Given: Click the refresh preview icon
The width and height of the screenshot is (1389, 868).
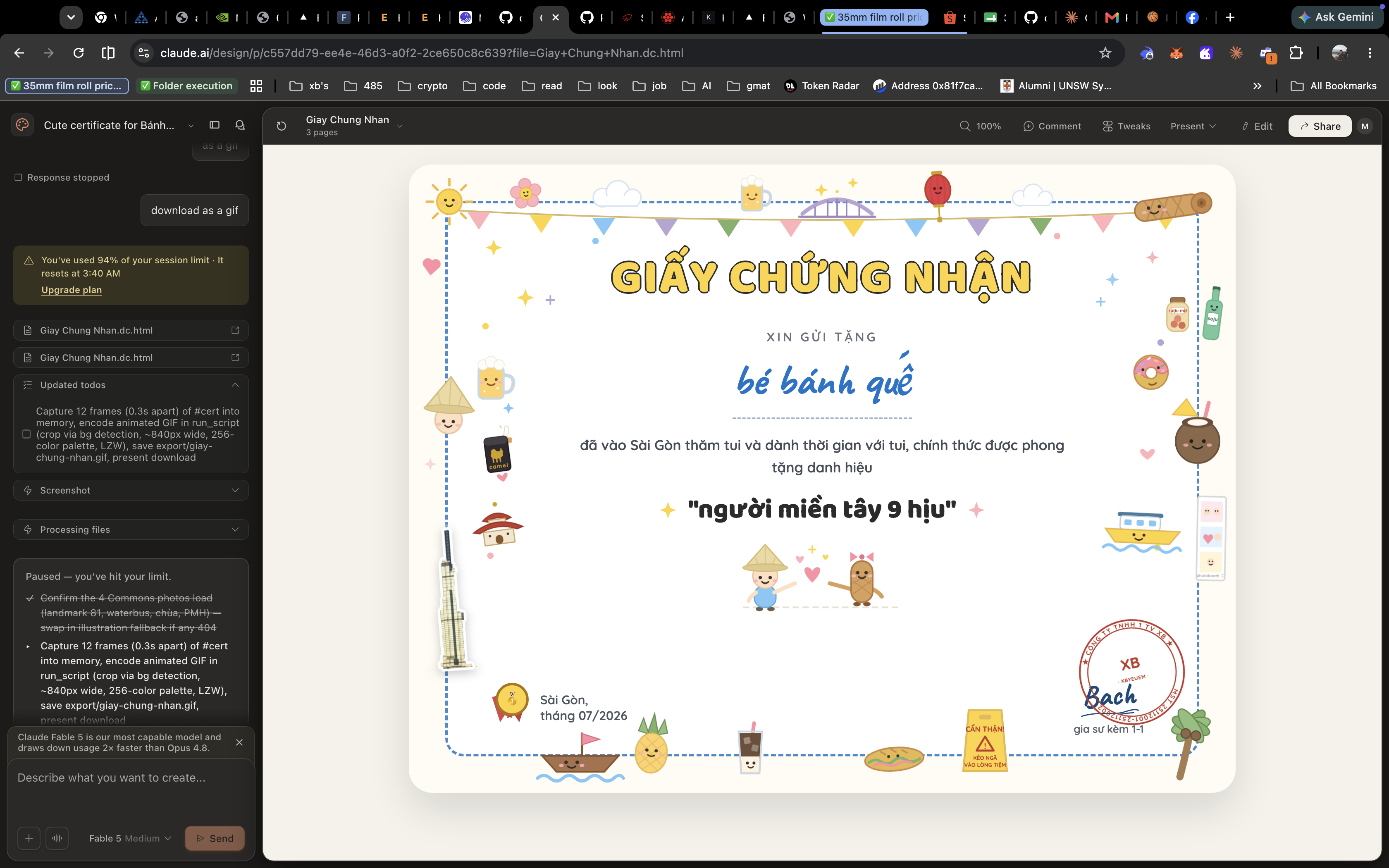Looking at the screenshot, I should [x=281, y=126].
